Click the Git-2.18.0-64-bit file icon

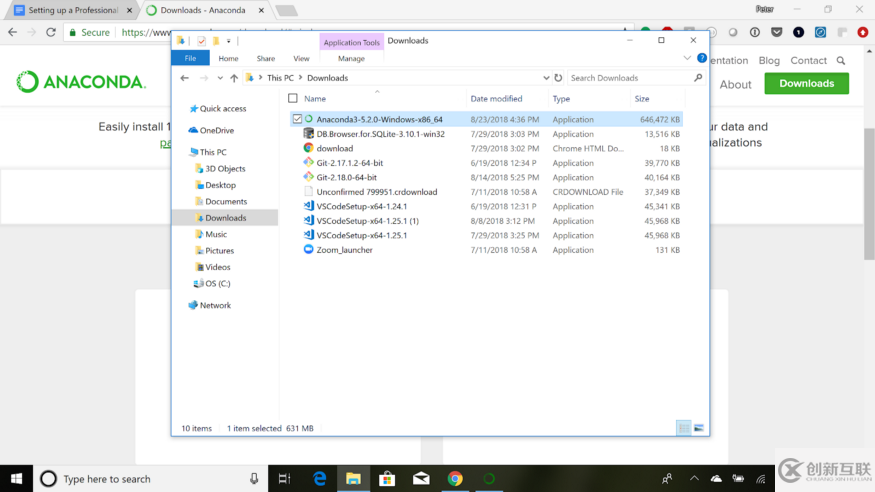(309, 177)
